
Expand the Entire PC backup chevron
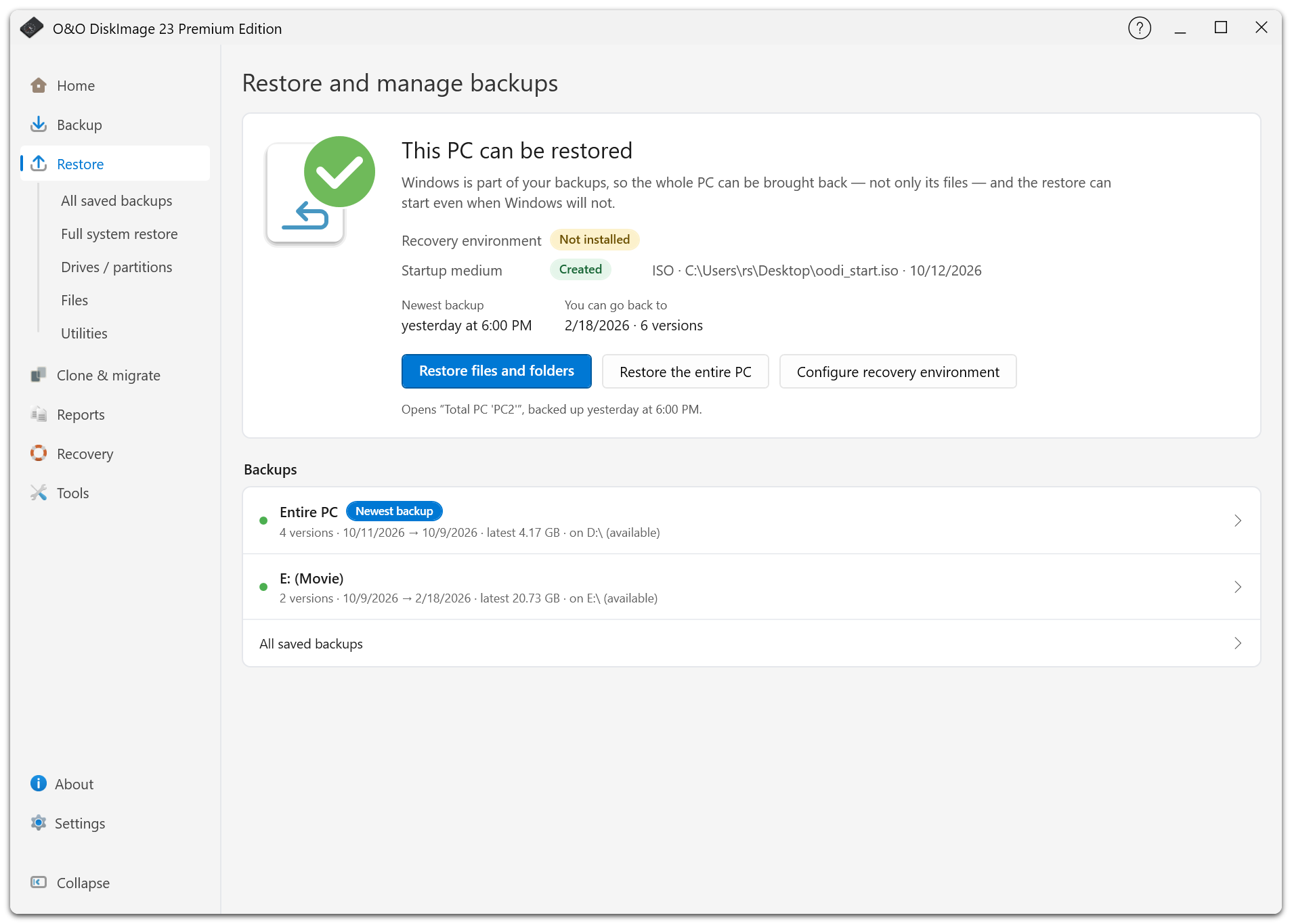[x=1238, y=521]
